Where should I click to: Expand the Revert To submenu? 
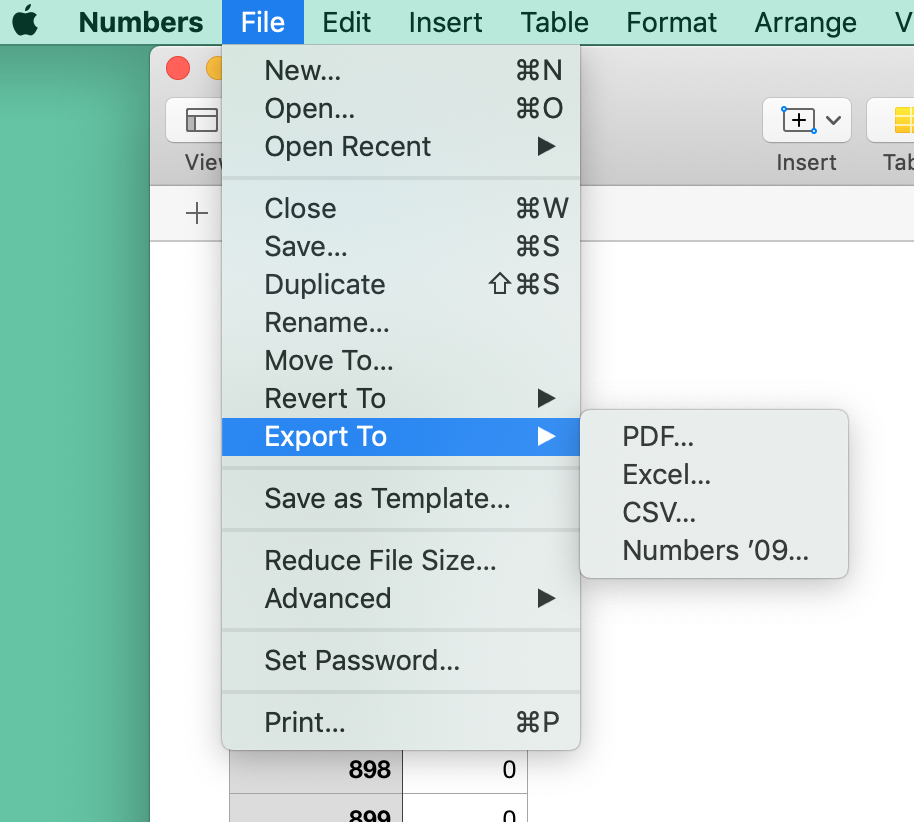tap(401, 399)
